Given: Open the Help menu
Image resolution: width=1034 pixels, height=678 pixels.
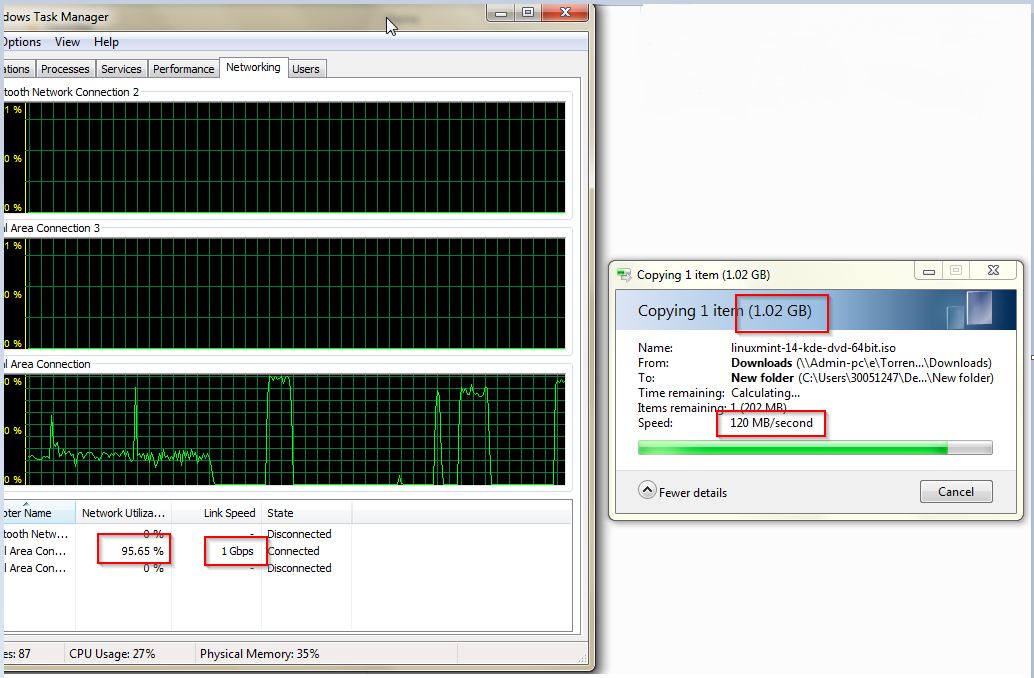Looking at the screenshot, I should (106, 42).
